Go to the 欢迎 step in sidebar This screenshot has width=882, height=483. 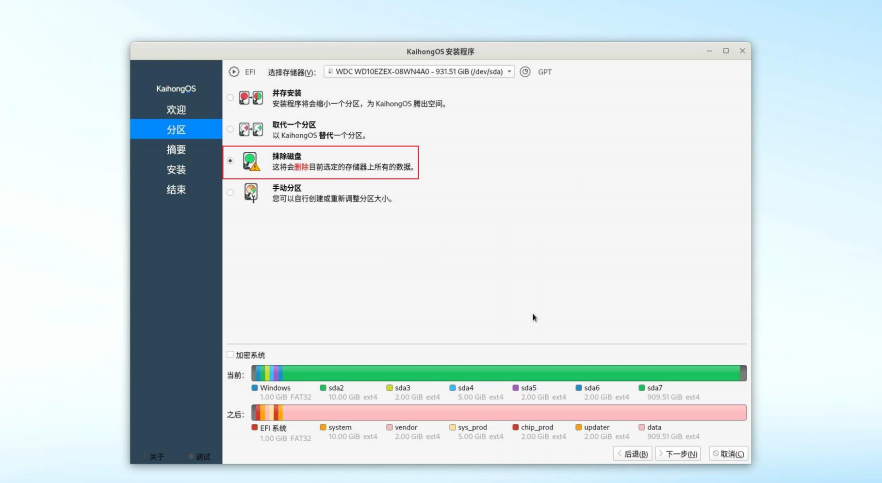pos(176,109)
